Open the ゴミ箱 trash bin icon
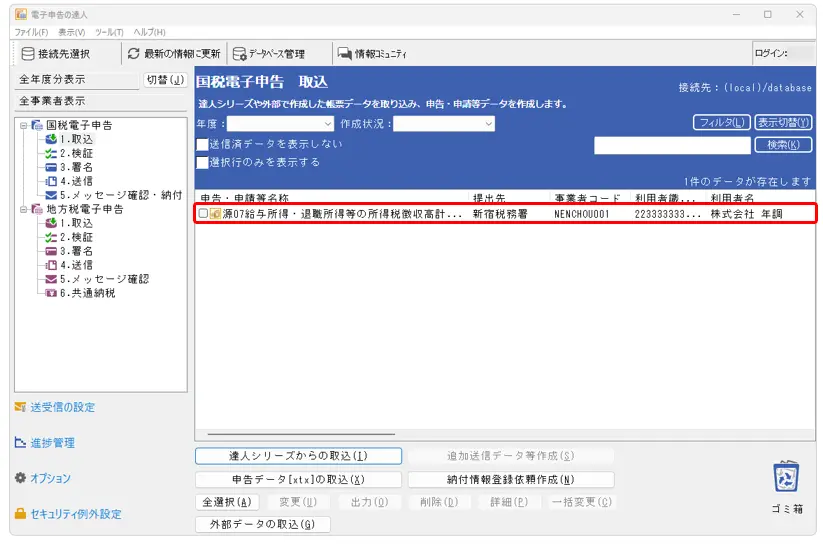This screenshot has width=823, height=549. (x=785, y=478)
